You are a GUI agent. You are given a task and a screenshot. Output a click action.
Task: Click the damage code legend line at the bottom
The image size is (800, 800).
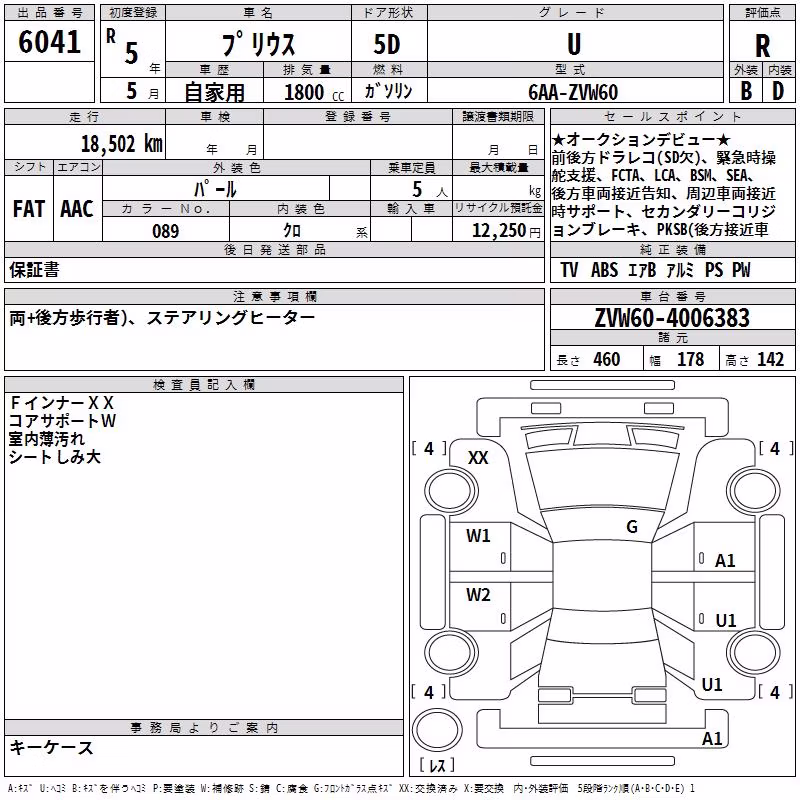[351, 788]
